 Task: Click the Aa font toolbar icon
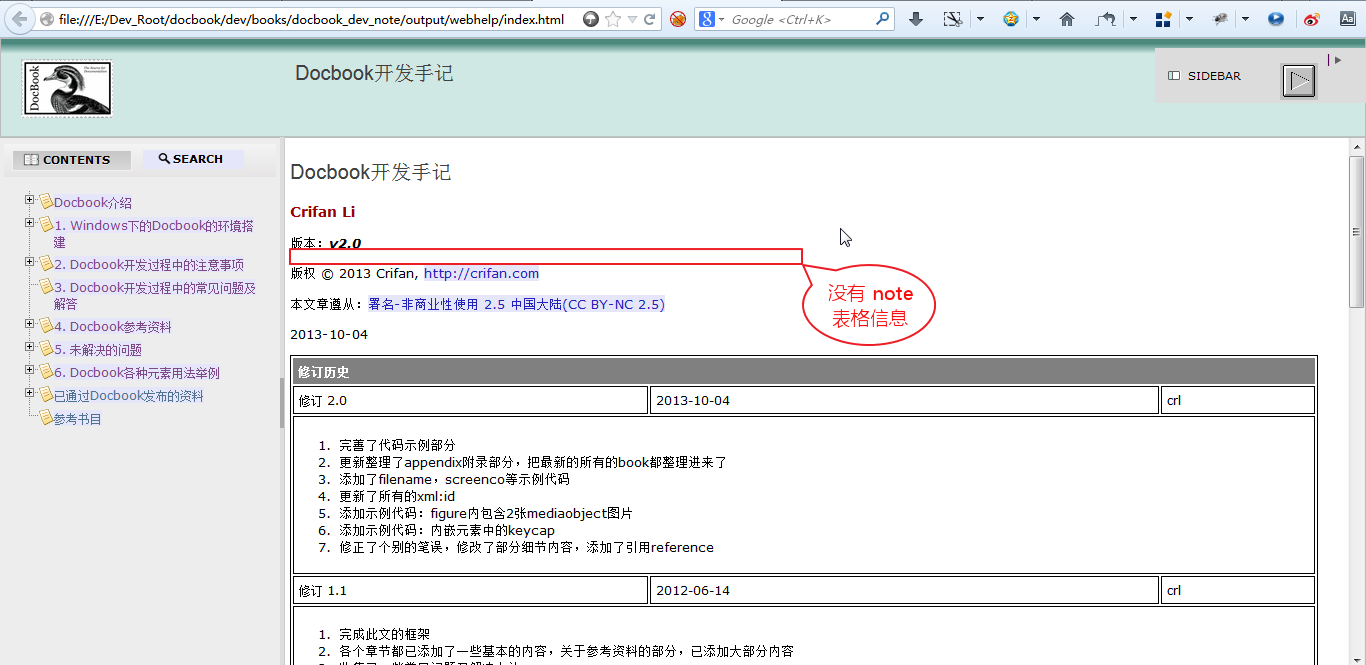1347,19
